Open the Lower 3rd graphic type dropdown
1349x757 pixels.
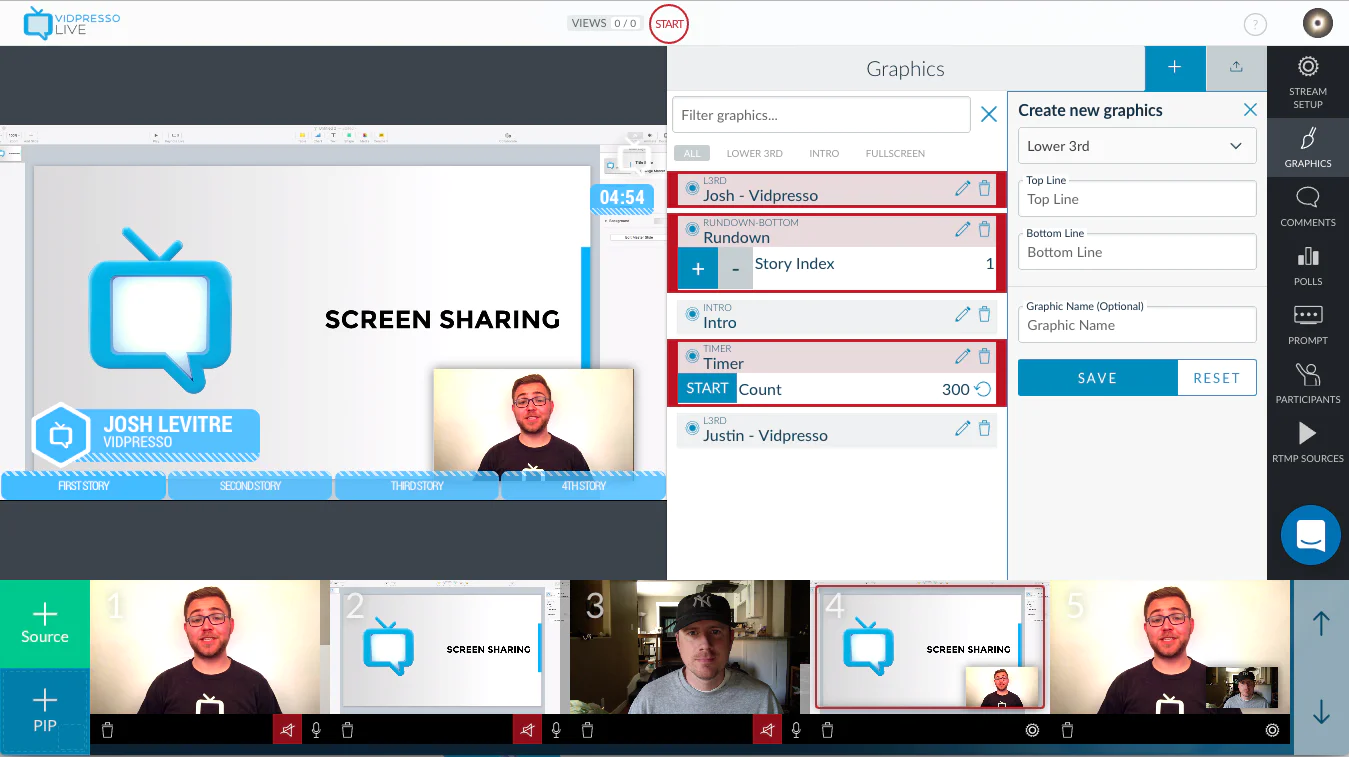[x=1137, y=146]
